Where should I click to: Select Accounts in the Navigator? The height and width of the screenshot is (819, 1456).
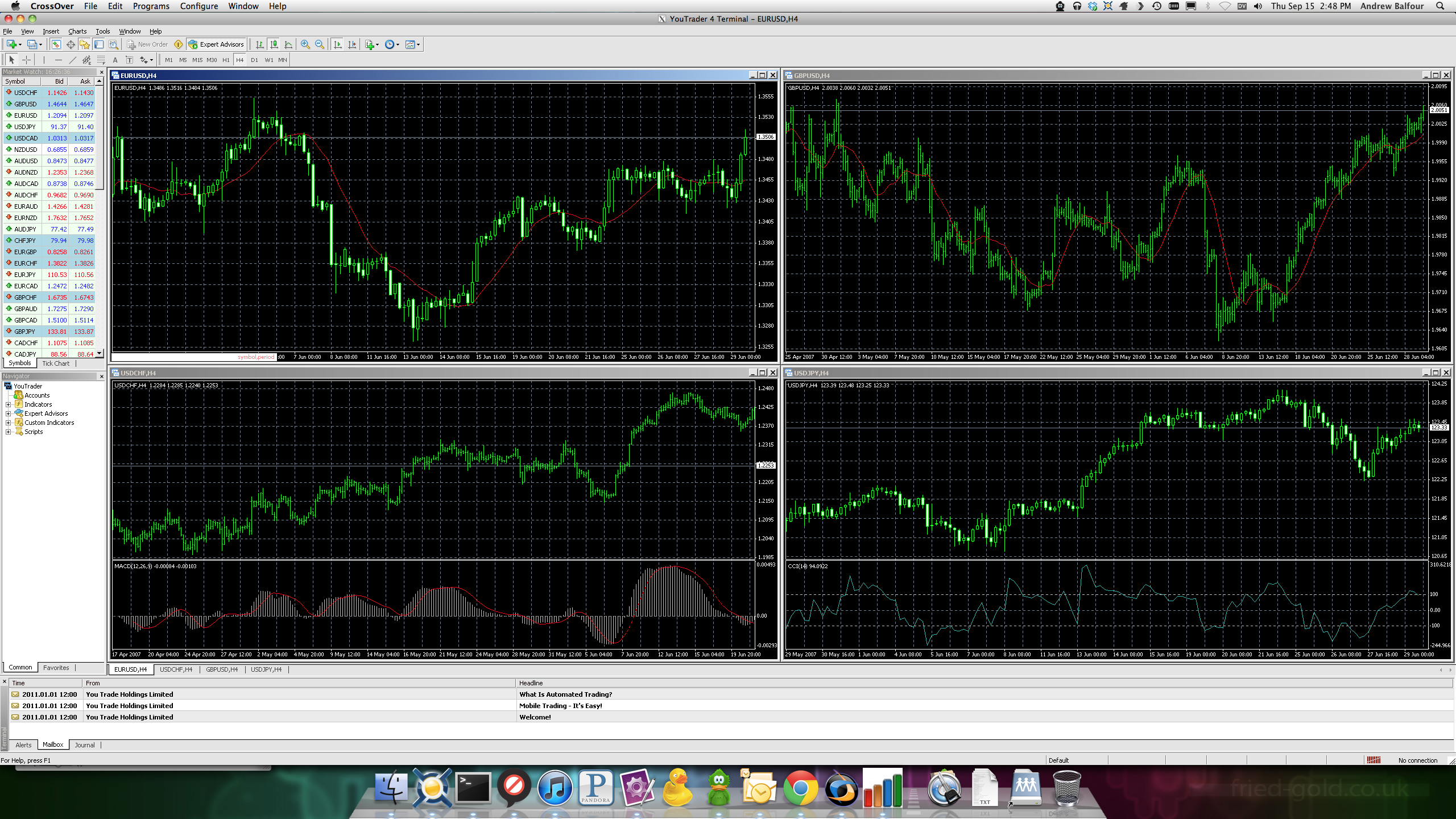[x=37, y=395]
